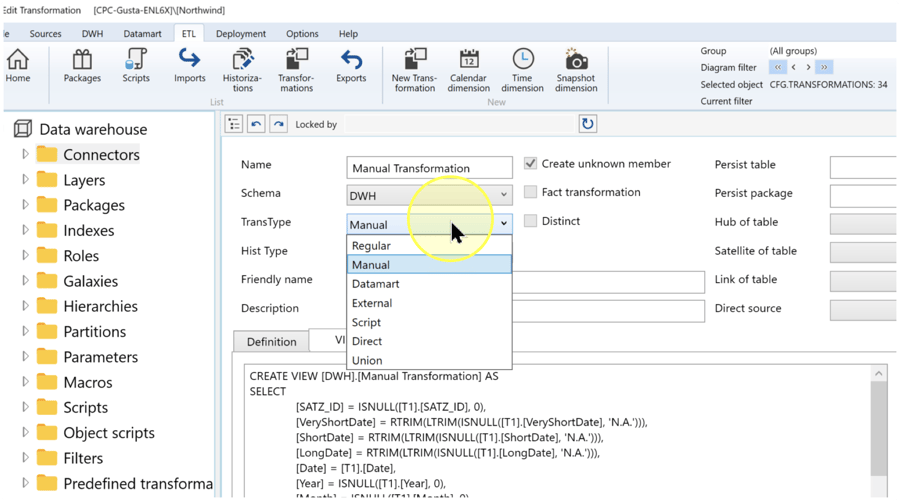Create a Time dimension
Image resolution: width=900 pixels, height=501 pixels.
click(522, 71)
